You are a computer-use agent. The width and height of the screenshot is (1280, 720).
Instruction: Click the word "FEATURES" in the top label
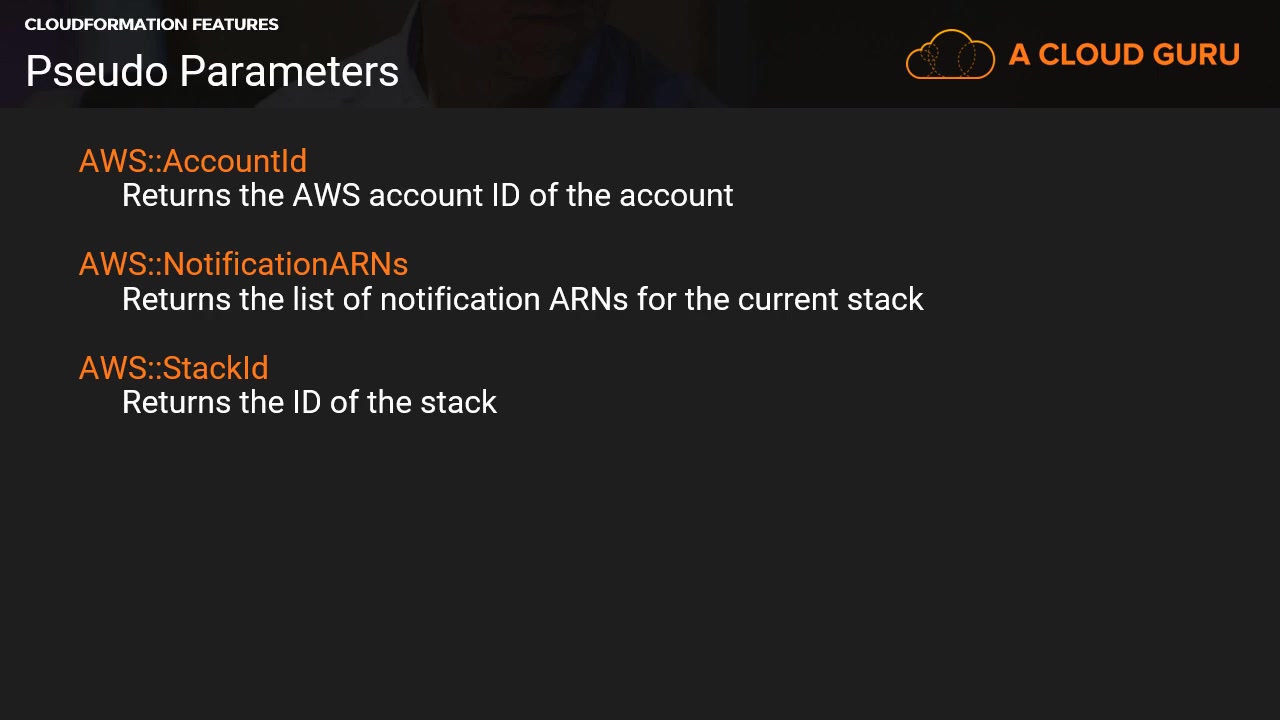point(237,24)
